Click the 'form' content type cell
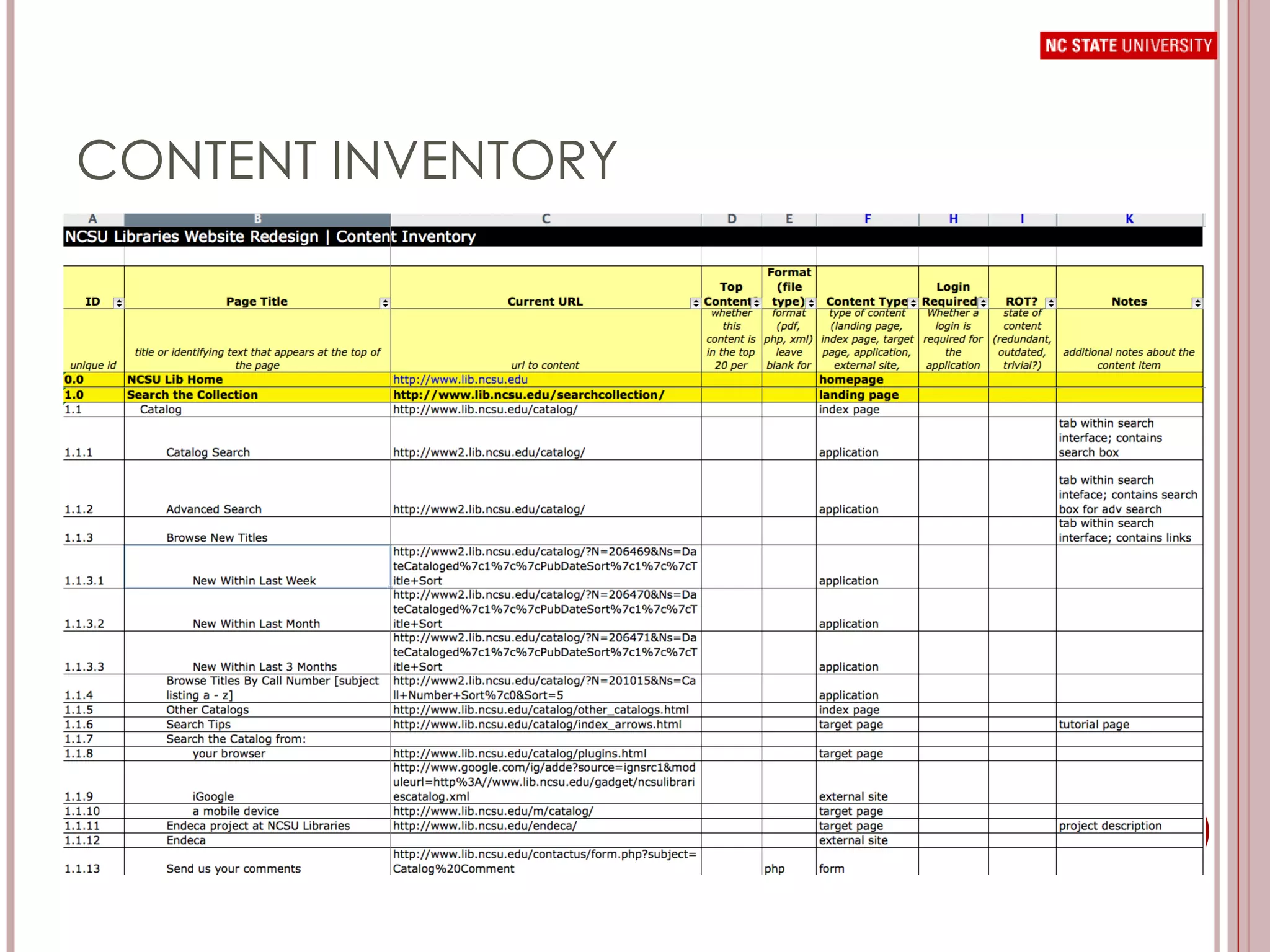Screen dimensions: 1270x952 868,862
